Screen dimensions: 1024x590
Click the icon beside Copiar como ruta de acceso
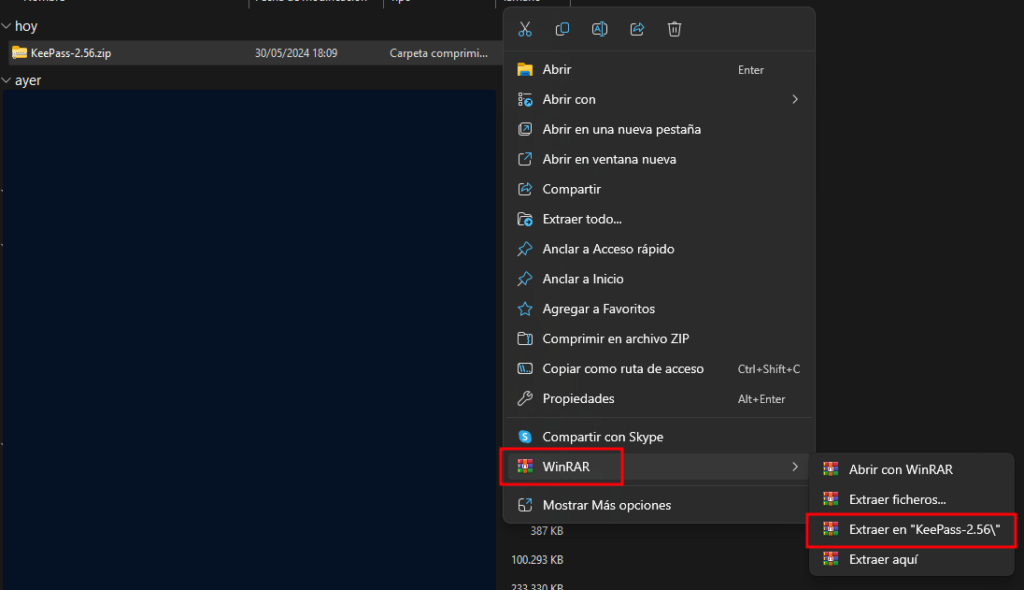[x=525, y=369]
